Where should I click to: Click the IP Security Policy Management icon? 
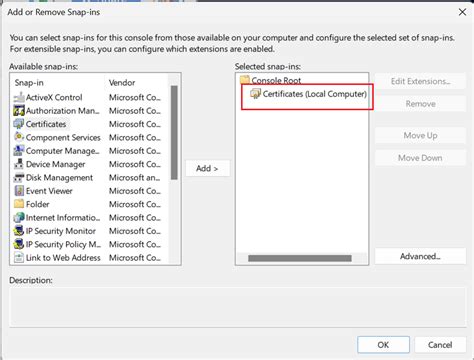pyautogui.click(x=19, y=244)
